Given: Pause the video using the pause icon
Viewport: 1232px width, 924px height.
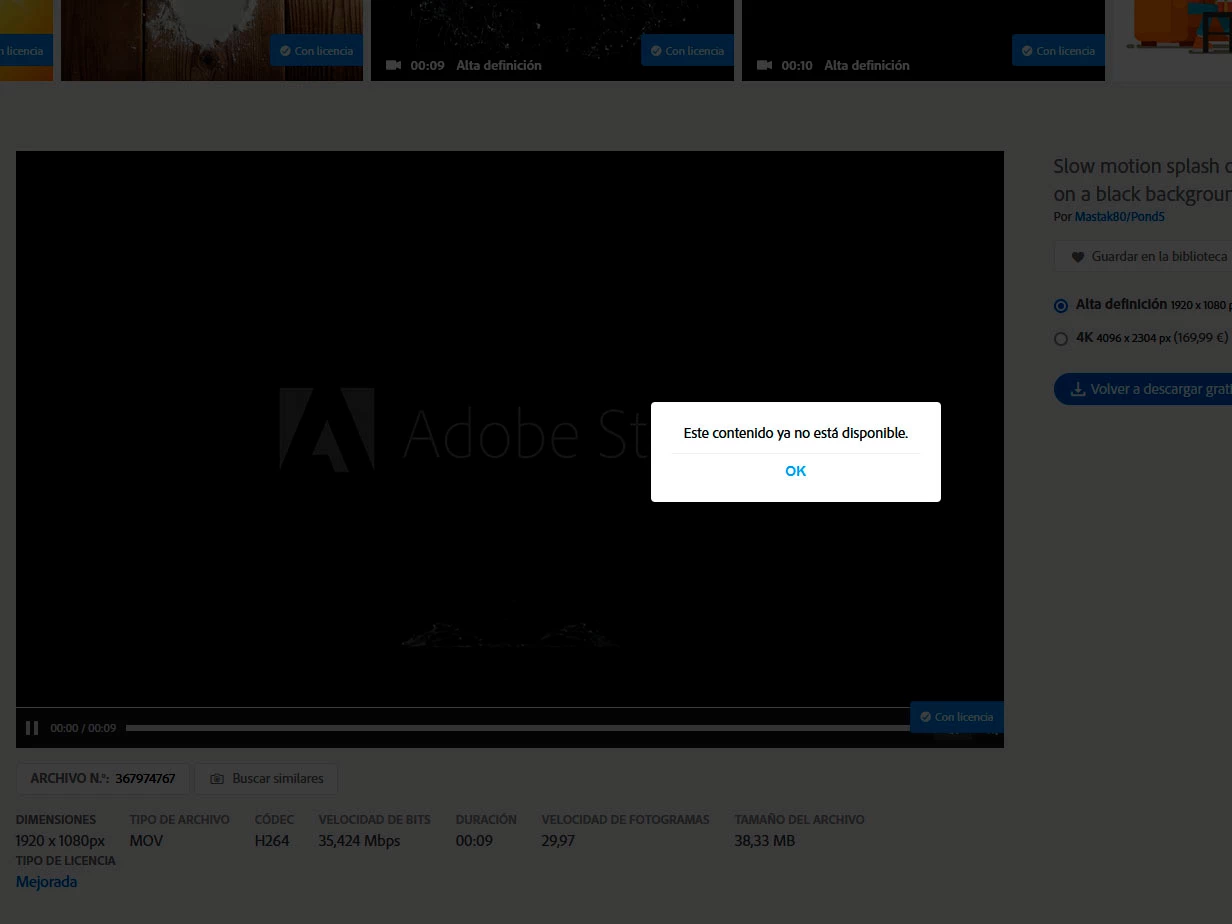Looking at the screenshot, I should 32,728.
